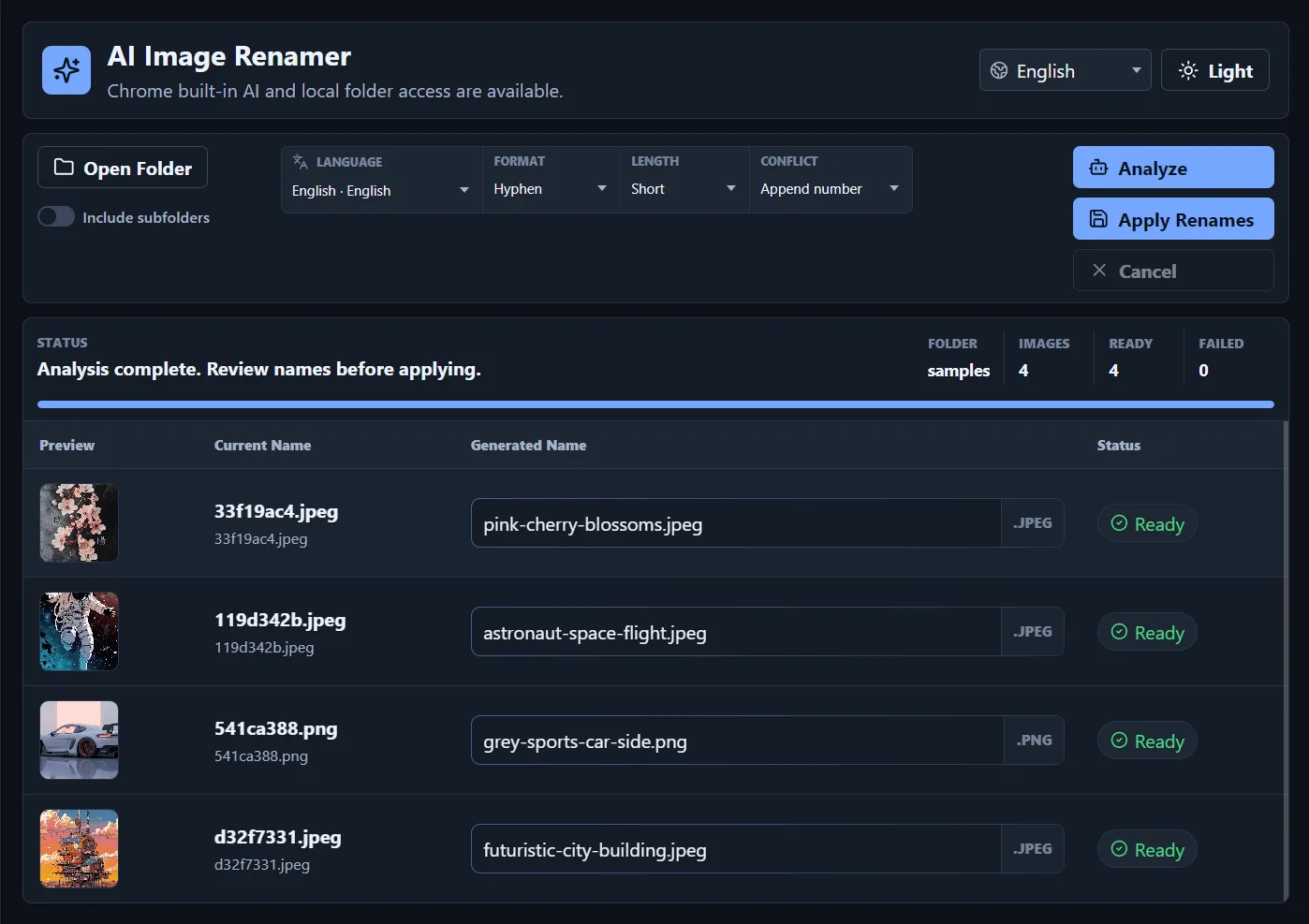1309x924 pixels.
Task: Click the Chrome built-in AI availability message
Action: (335, 91)
